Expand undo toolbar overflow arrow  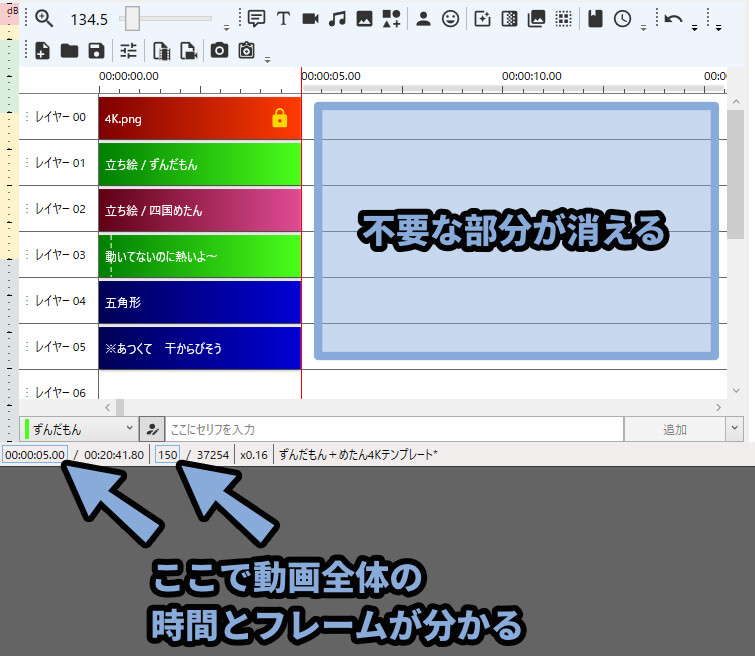(x=694, y=28)
